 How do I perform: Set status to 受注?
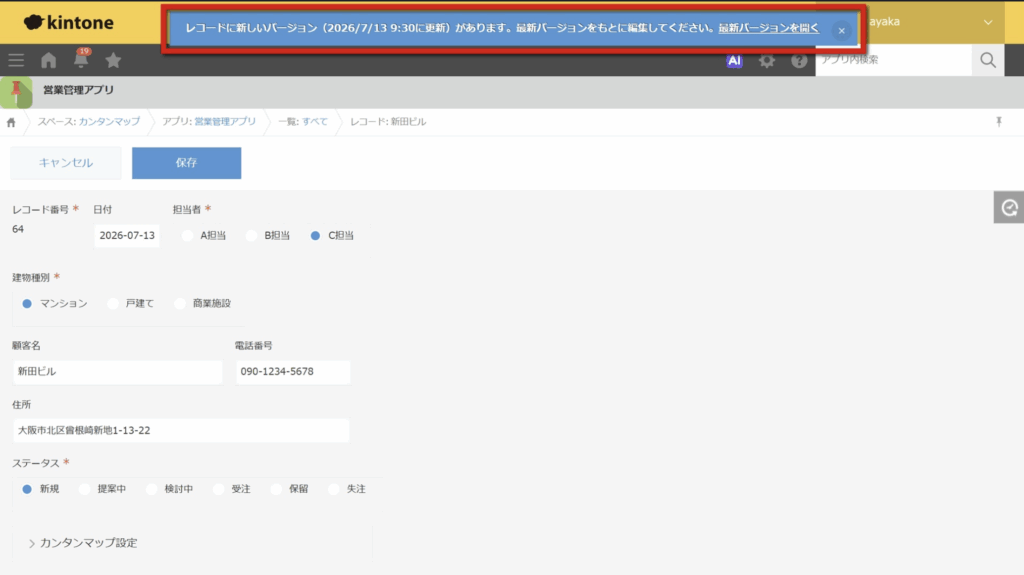[x=219, y=489]
